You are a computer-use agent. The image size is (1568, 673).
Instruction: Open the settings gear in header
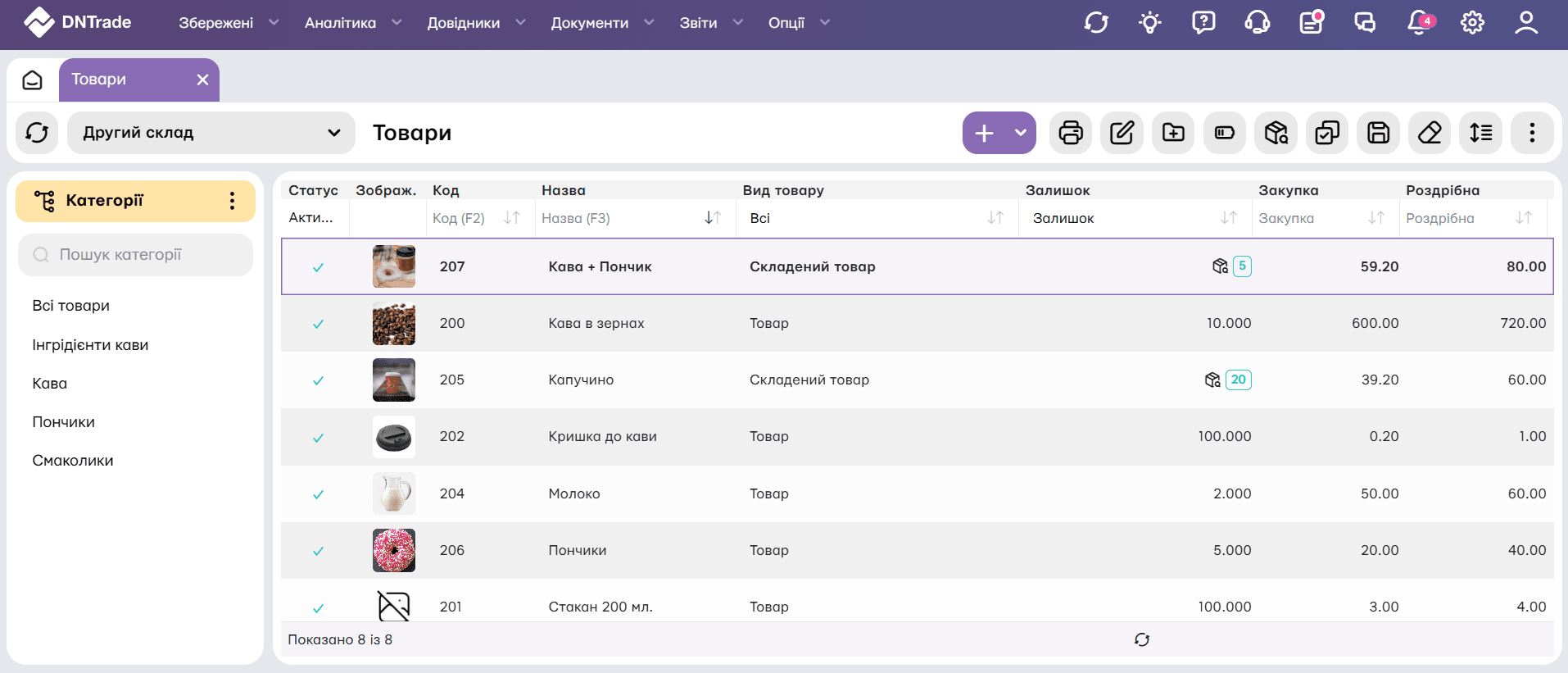coord(1472,23)
